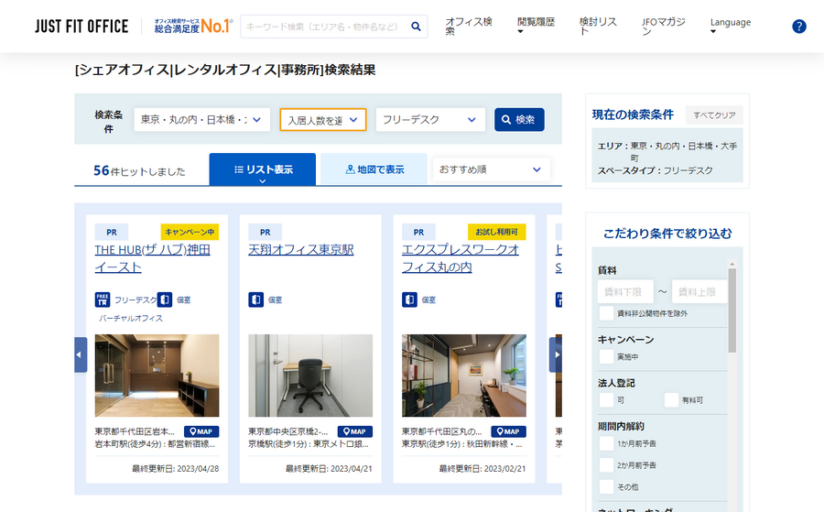
Task: Open MAP for 東京都千代田区丸の内 address
Action: coord(508,432)
